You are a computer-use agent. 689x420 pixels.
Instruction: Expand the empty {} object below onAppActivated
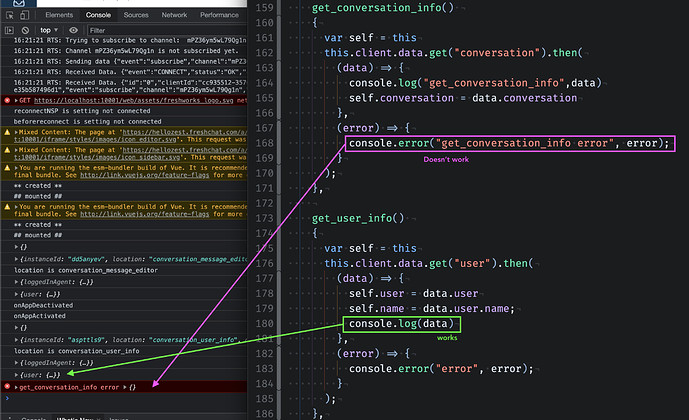coord(16,328)
